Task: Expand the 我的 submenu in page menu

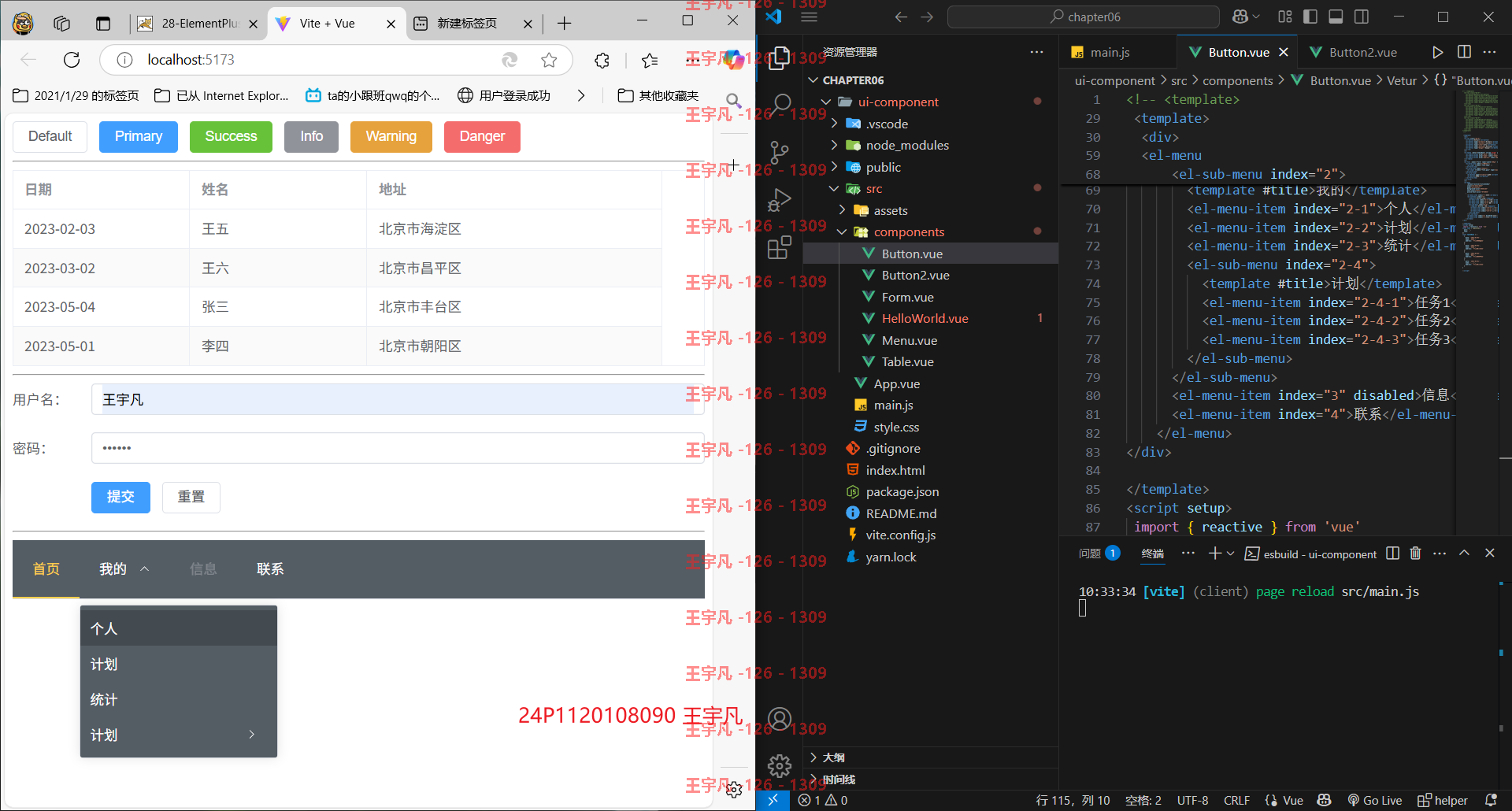Action: [x=124, y=569]
